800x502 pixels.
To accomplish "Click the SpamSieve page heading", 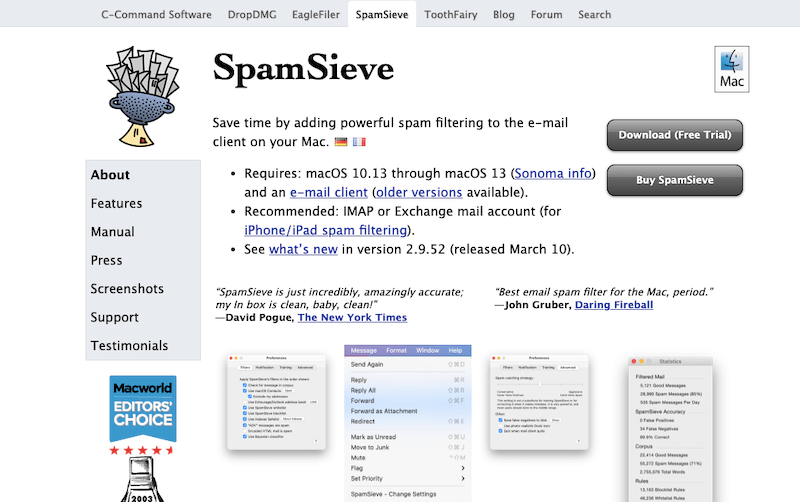I will 304,68.
